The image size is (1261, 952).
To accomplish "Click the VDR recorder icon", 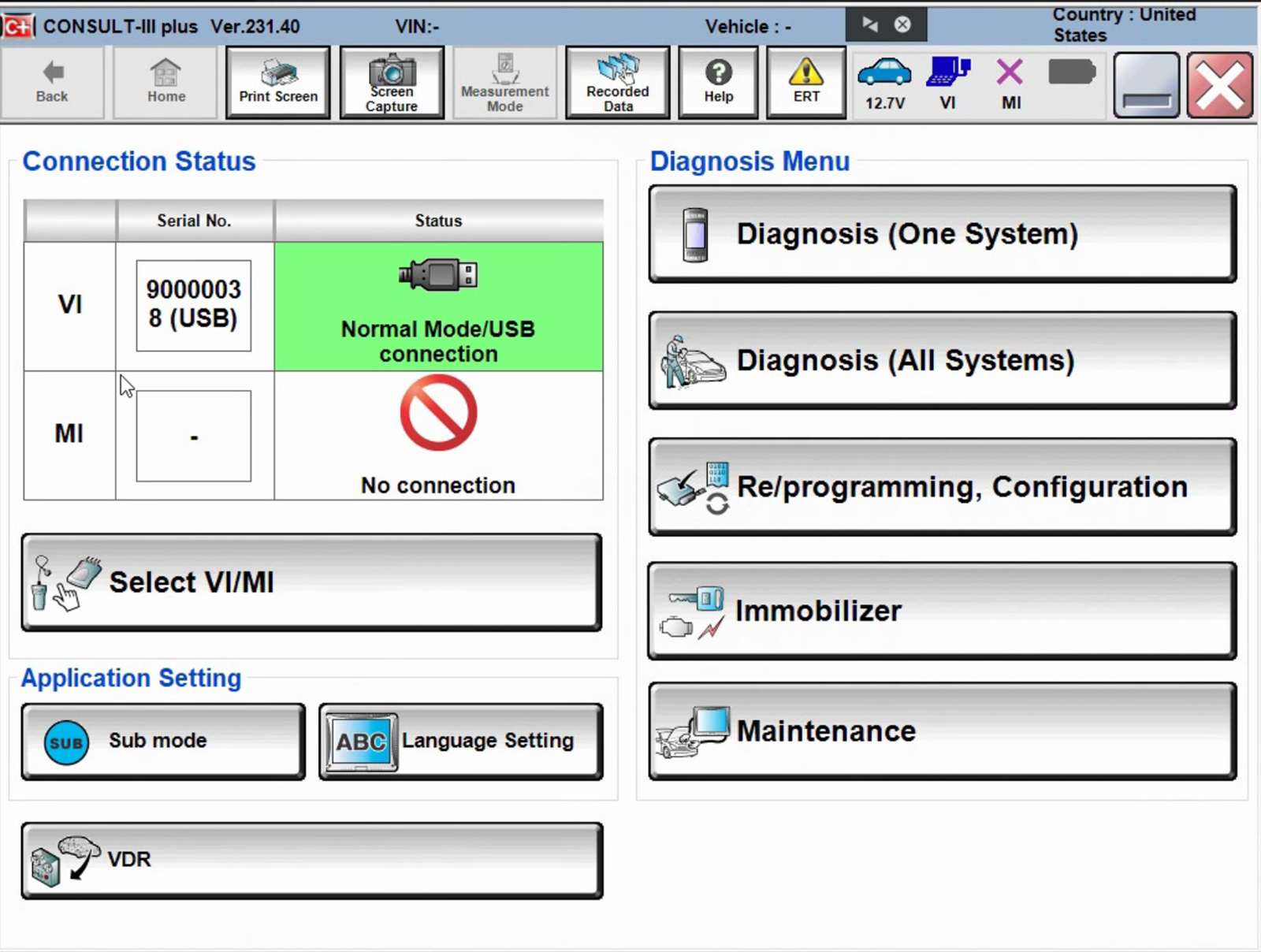I will [65, 861].
